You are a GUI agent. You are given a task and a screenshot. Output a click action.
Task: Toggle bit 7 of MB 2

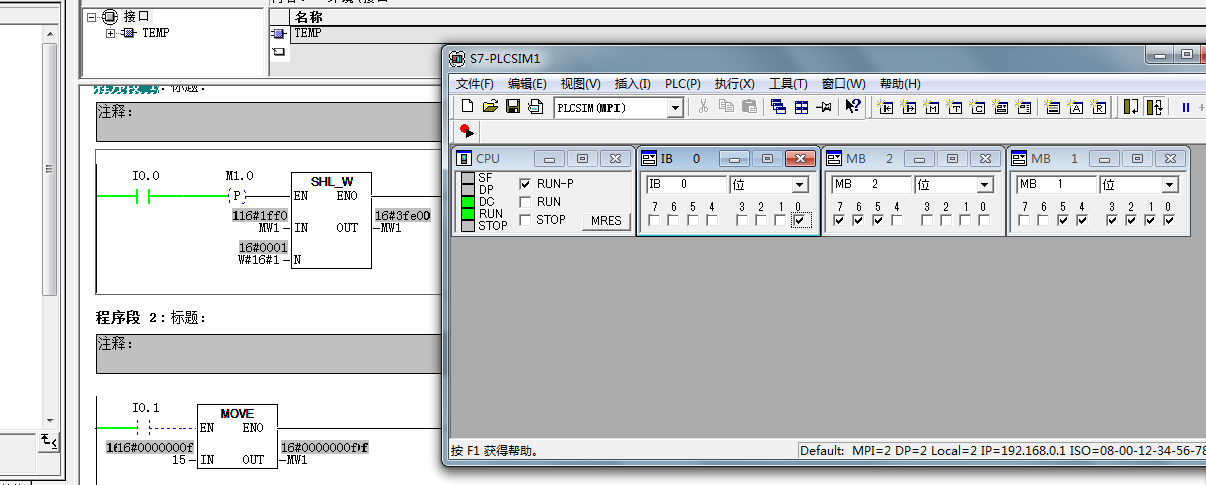[x=838, y=220]
